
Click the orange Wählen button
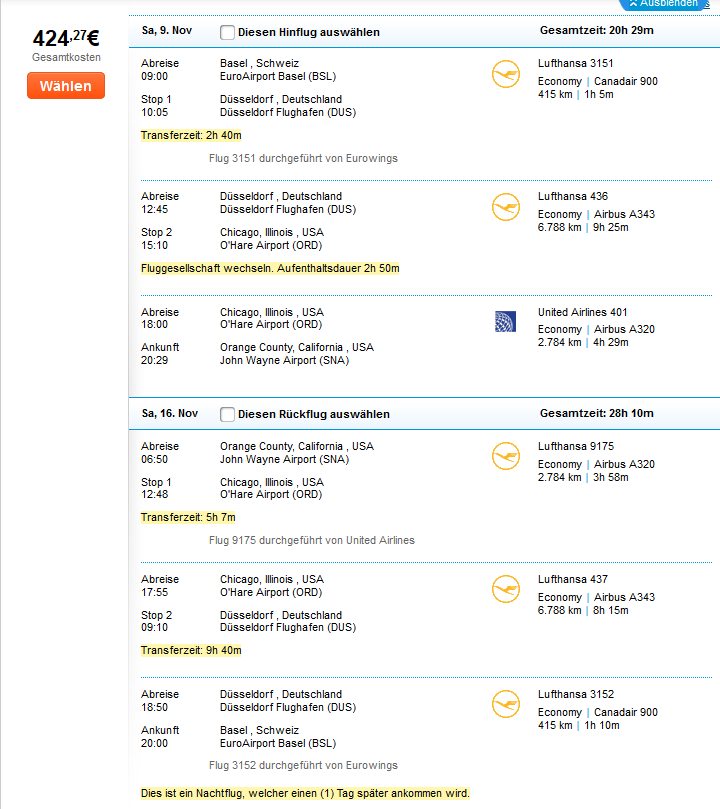tap(66, 86)
